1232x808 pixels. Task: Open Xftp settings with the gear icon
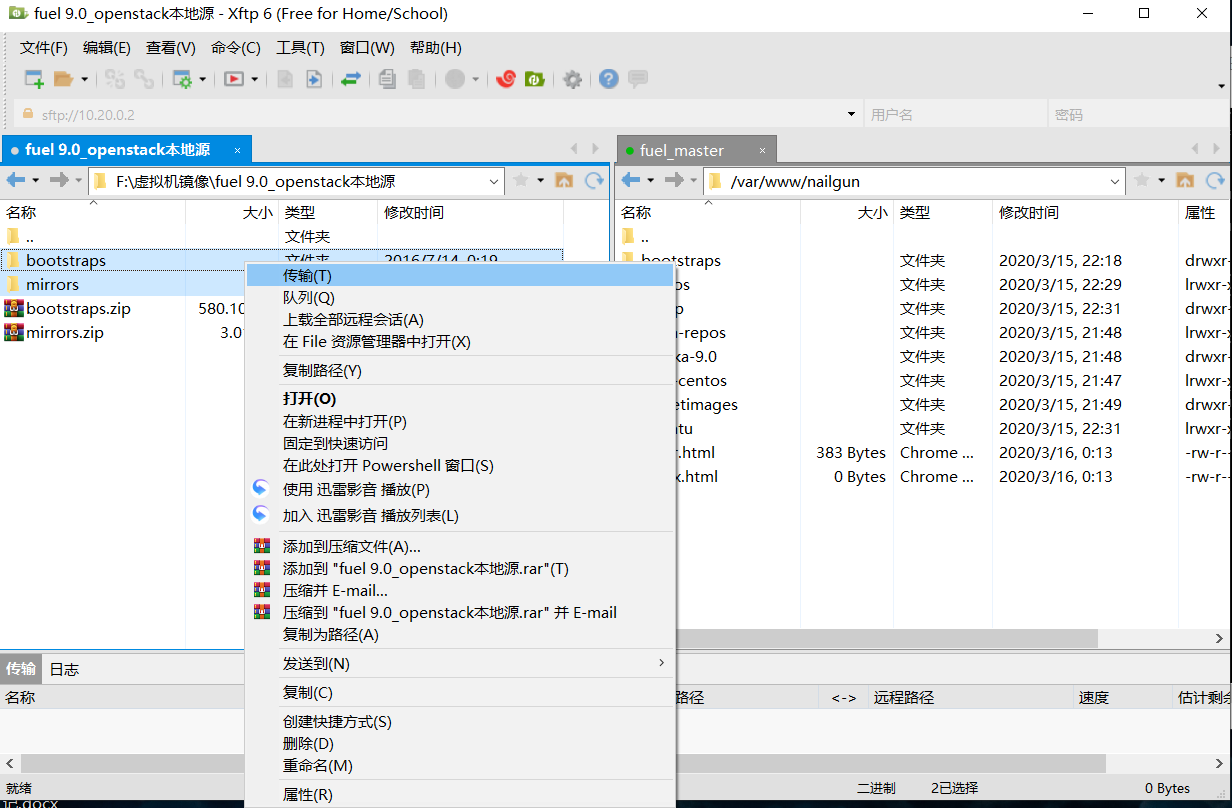coord(572,79)
